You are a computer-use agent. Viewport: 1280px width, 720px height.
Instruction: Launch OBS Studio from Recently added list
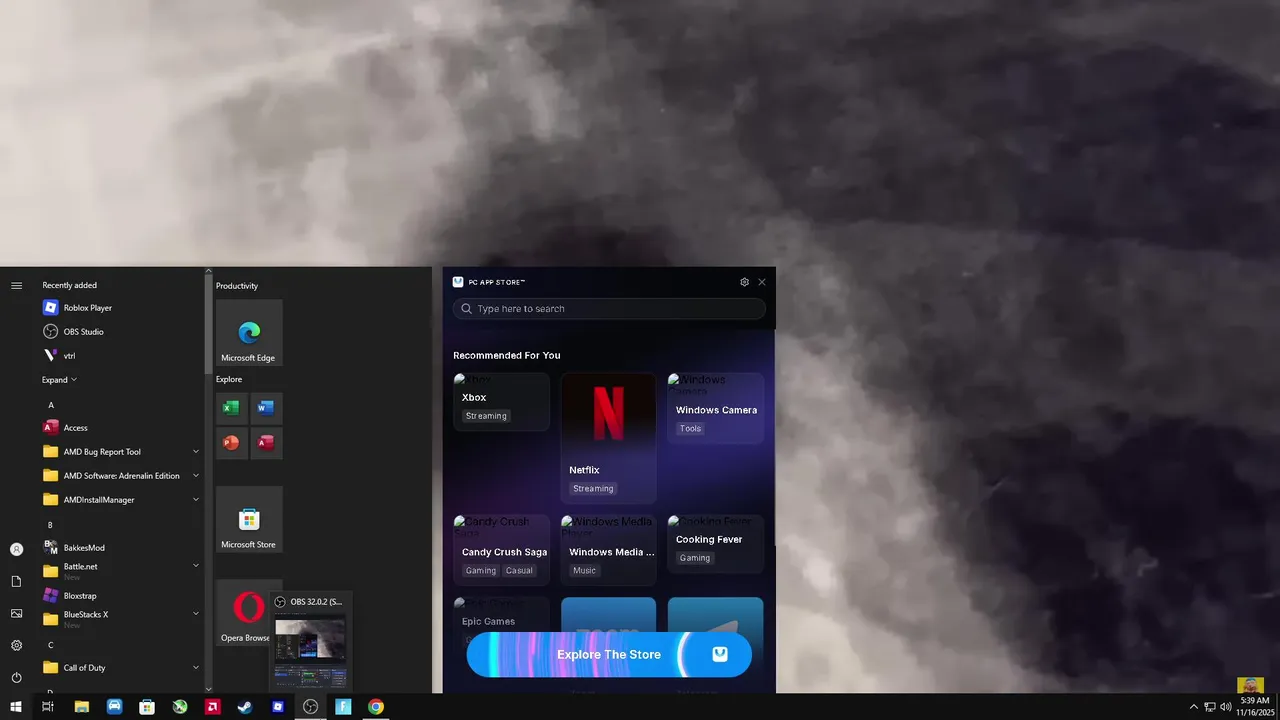(x=120, y=332)
